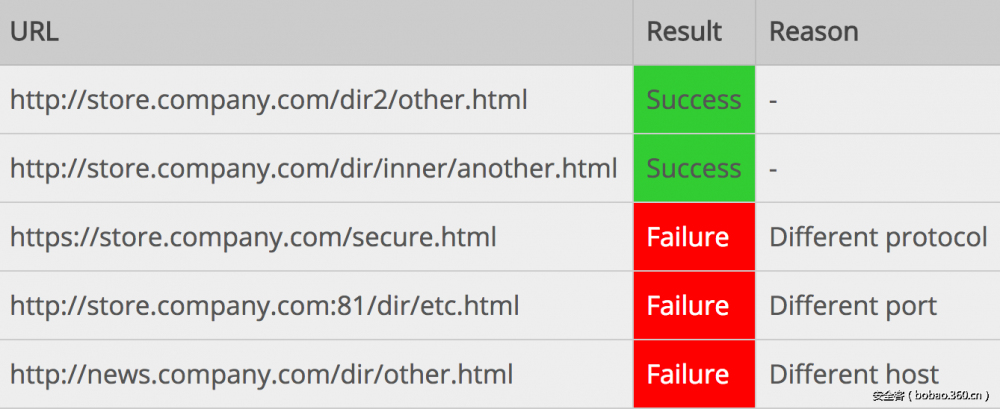Click the URL column header
The width and height of the screenshot is (1000, 409).
[35, 32]
